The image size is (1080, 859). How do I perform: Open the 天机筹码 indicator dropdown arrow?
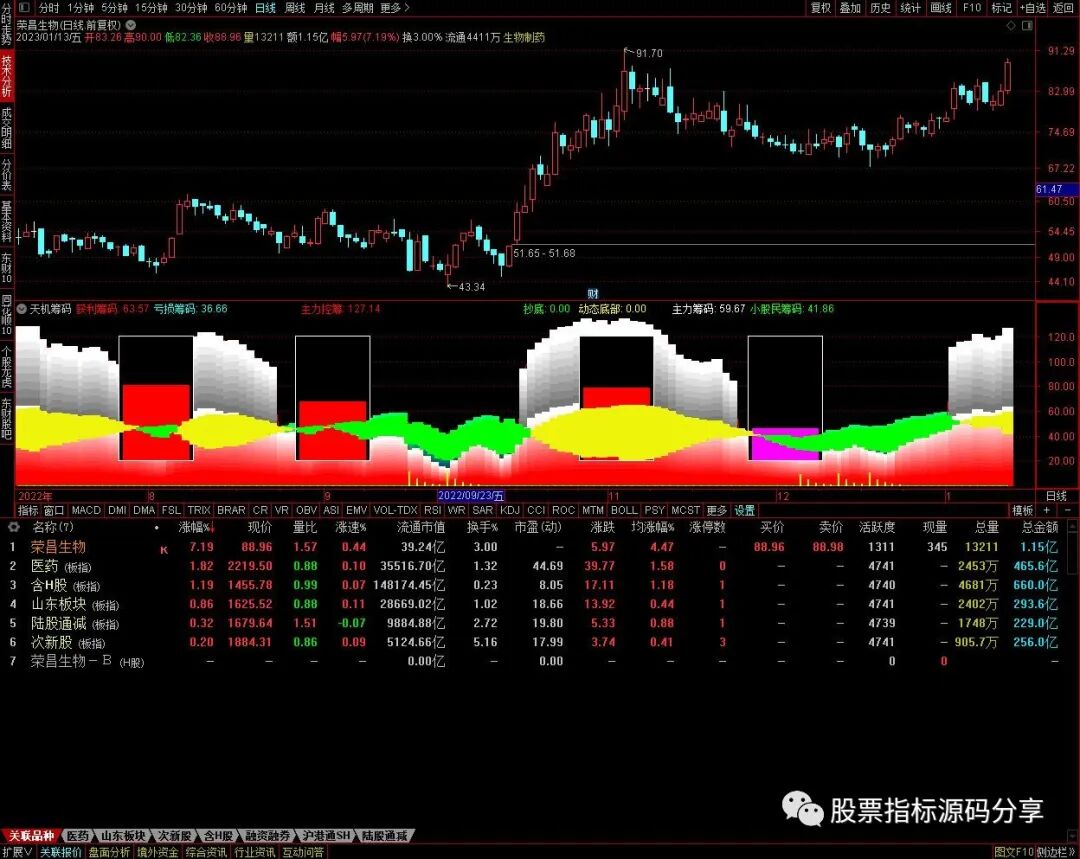pyautogui.click(x=21, y=309)
